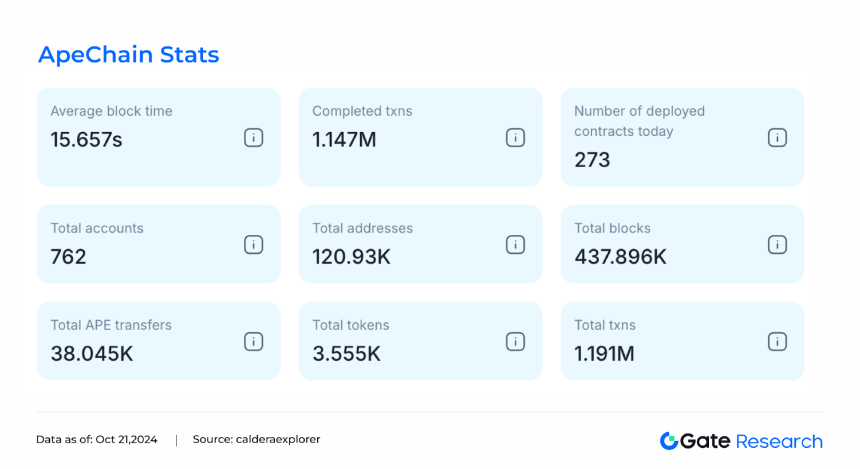Viewport: 860px width, 469px height.
Task: Open info icon for Total blocks
Action: pos(777,245)
